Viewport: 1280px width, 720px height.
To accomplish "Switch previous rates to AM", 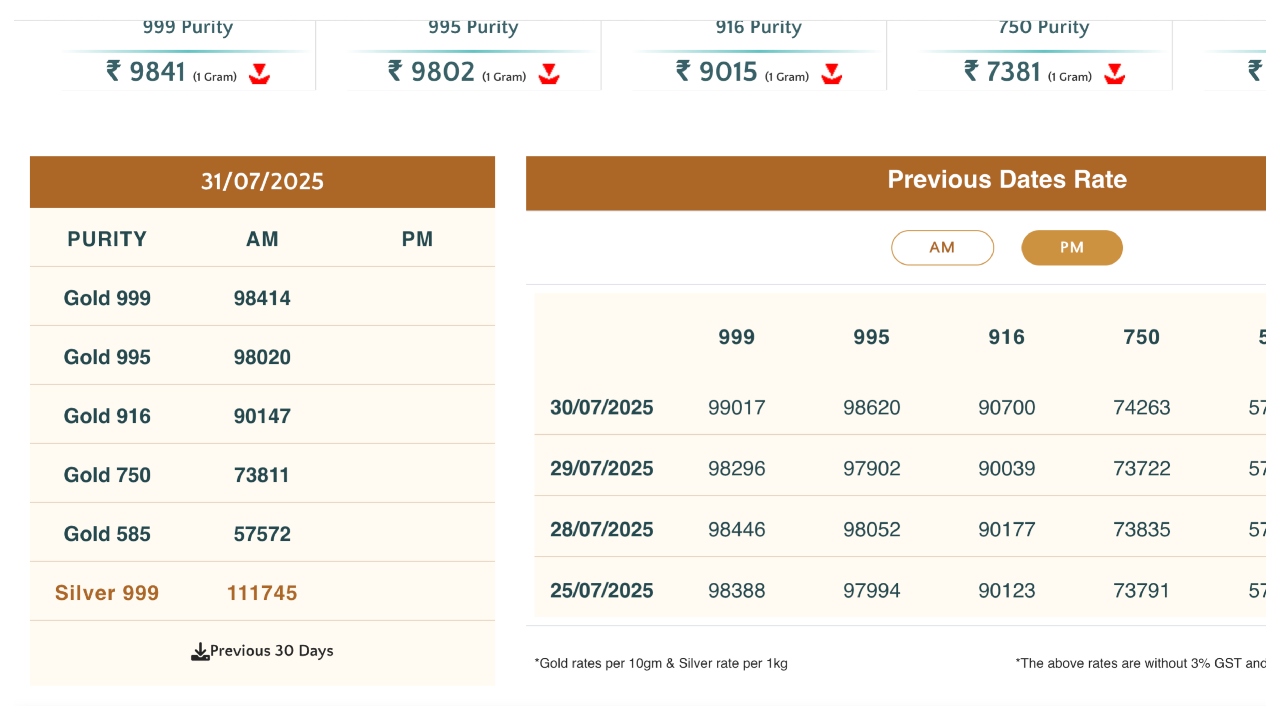I will [x=942, y=248].
